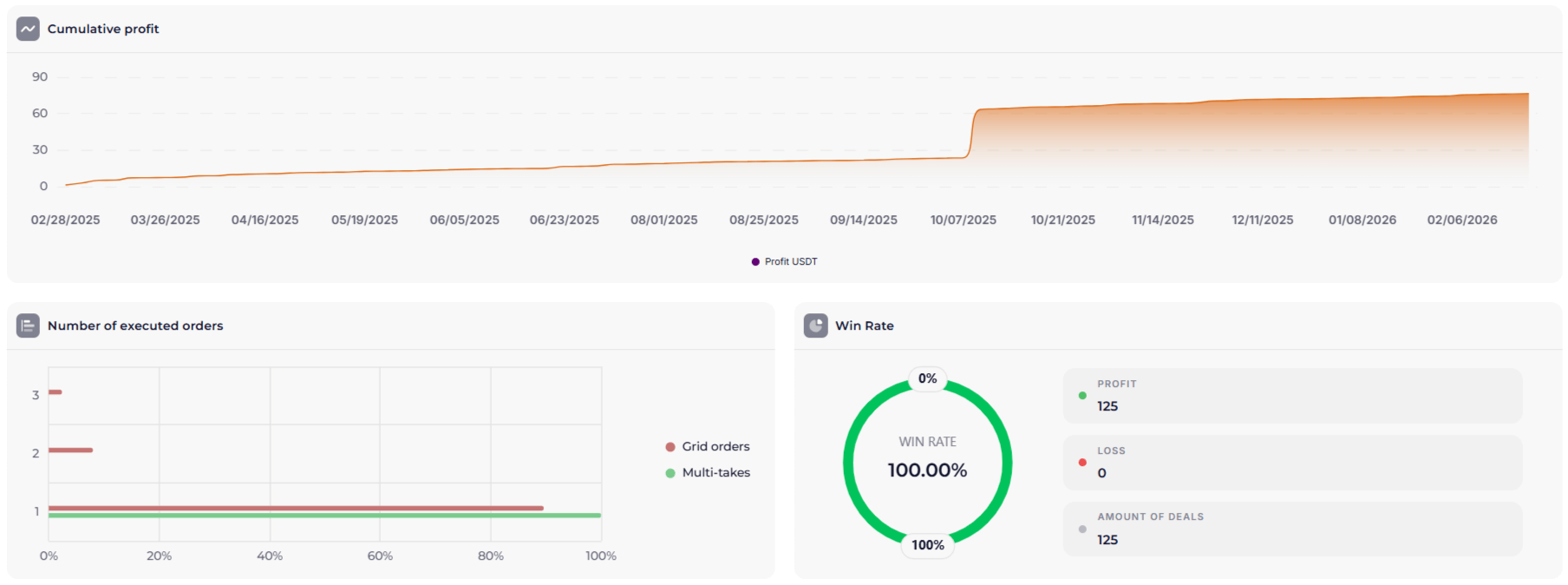Click the green Multi-takes bar at level 1

324,516
